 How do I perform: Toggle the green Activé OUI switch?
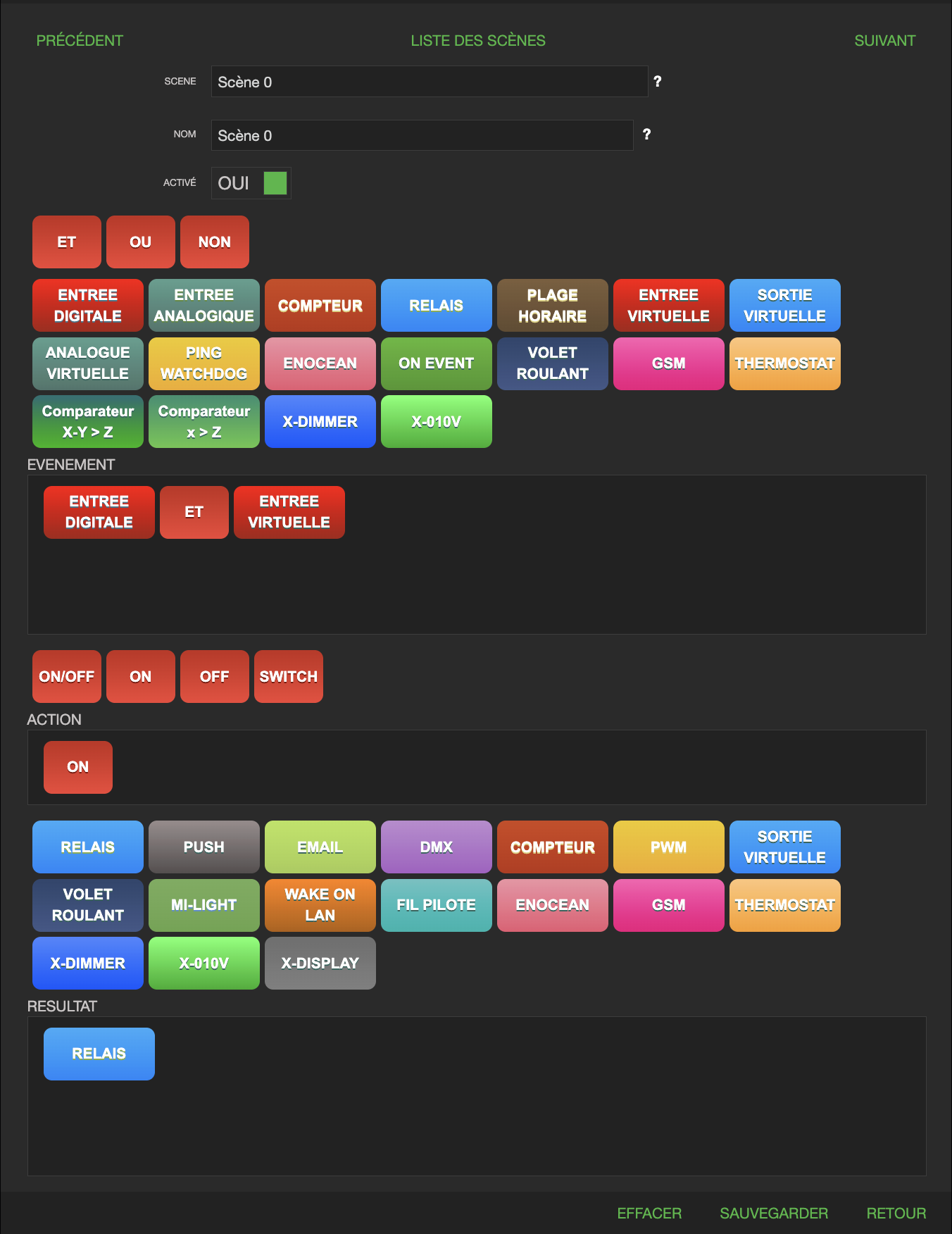point(275,183)
